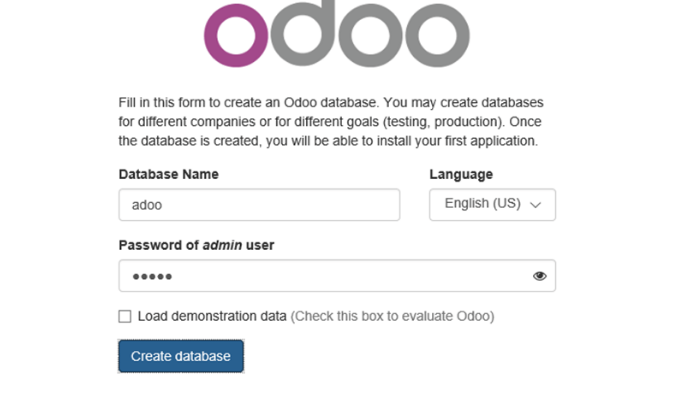The height and width of the screenshot is (400, 682).
Task: Click the word 'admin' in password label
Action: click(x=225, y=245)
